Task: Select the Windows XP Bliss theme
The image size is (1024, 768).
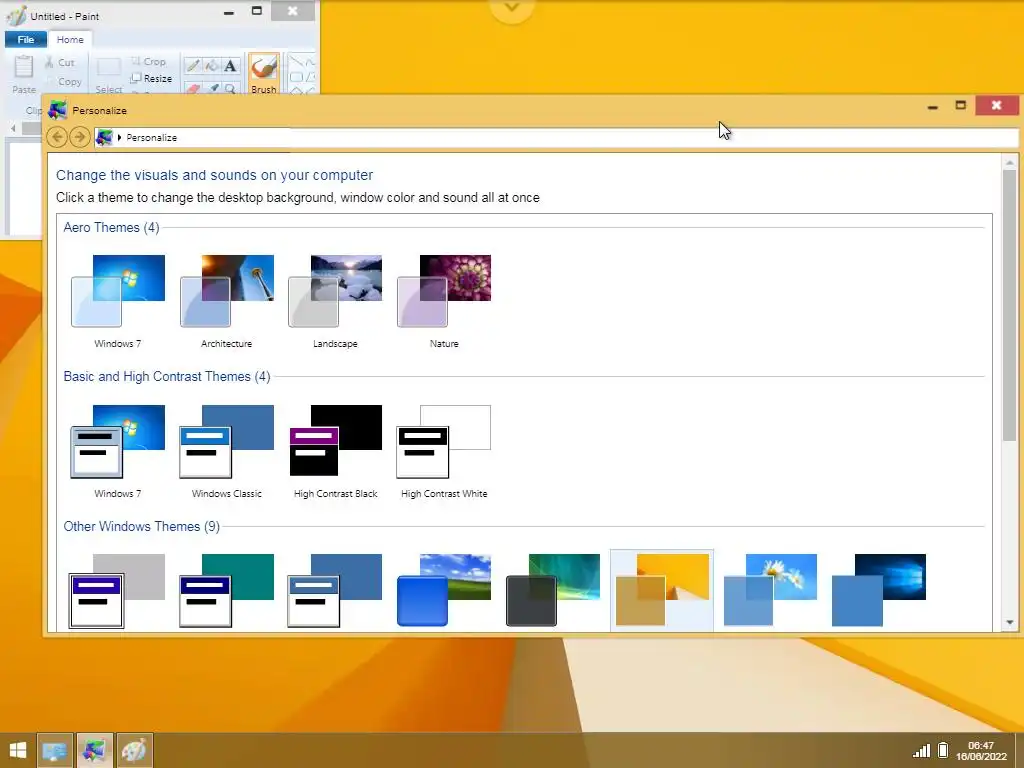Action: (444, 590)
